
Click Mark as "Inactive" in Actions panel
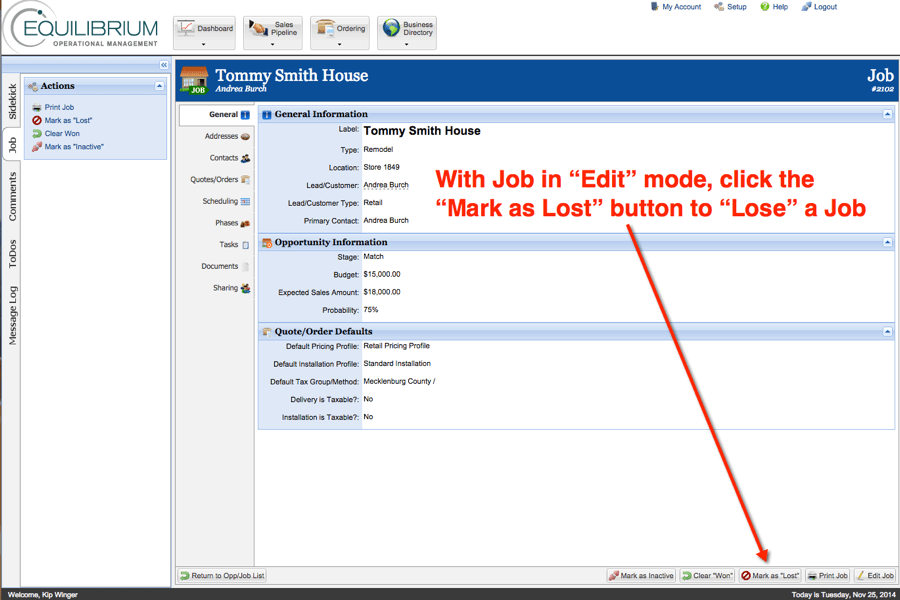(74, 147)
